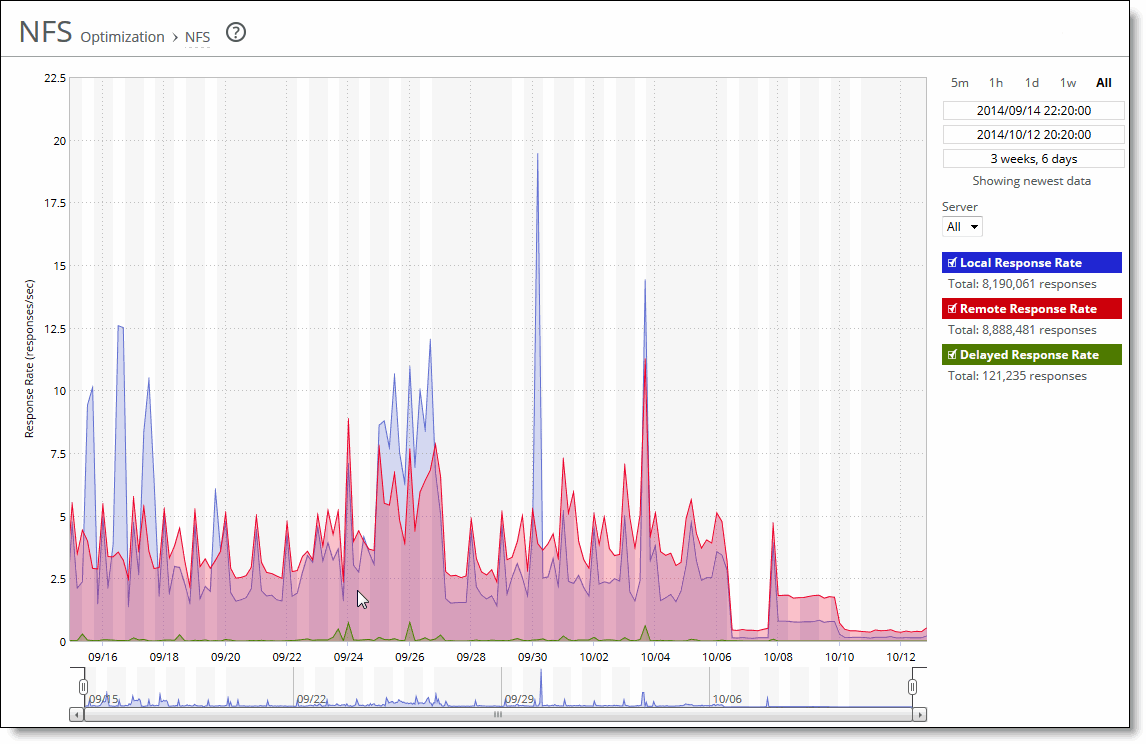1146x744 pixels.
Task: Select the 5m time range
Action: coord(960,83)
